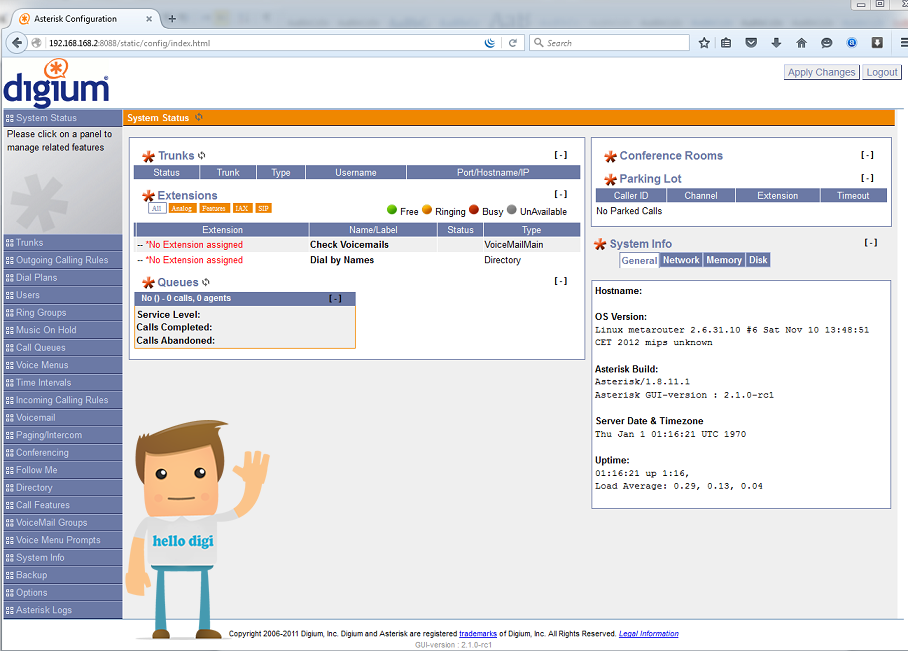Collapse the queue box with 0 calls
This screenshot has height=651, width=908.
[x=335, y=298]
